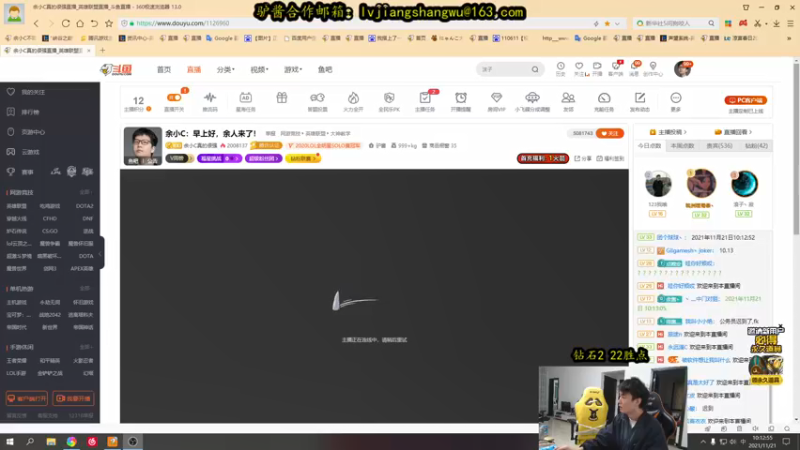The width and height of the screenshot is (800, 450).
Task: Open the gift box tool
Action: 282,97
